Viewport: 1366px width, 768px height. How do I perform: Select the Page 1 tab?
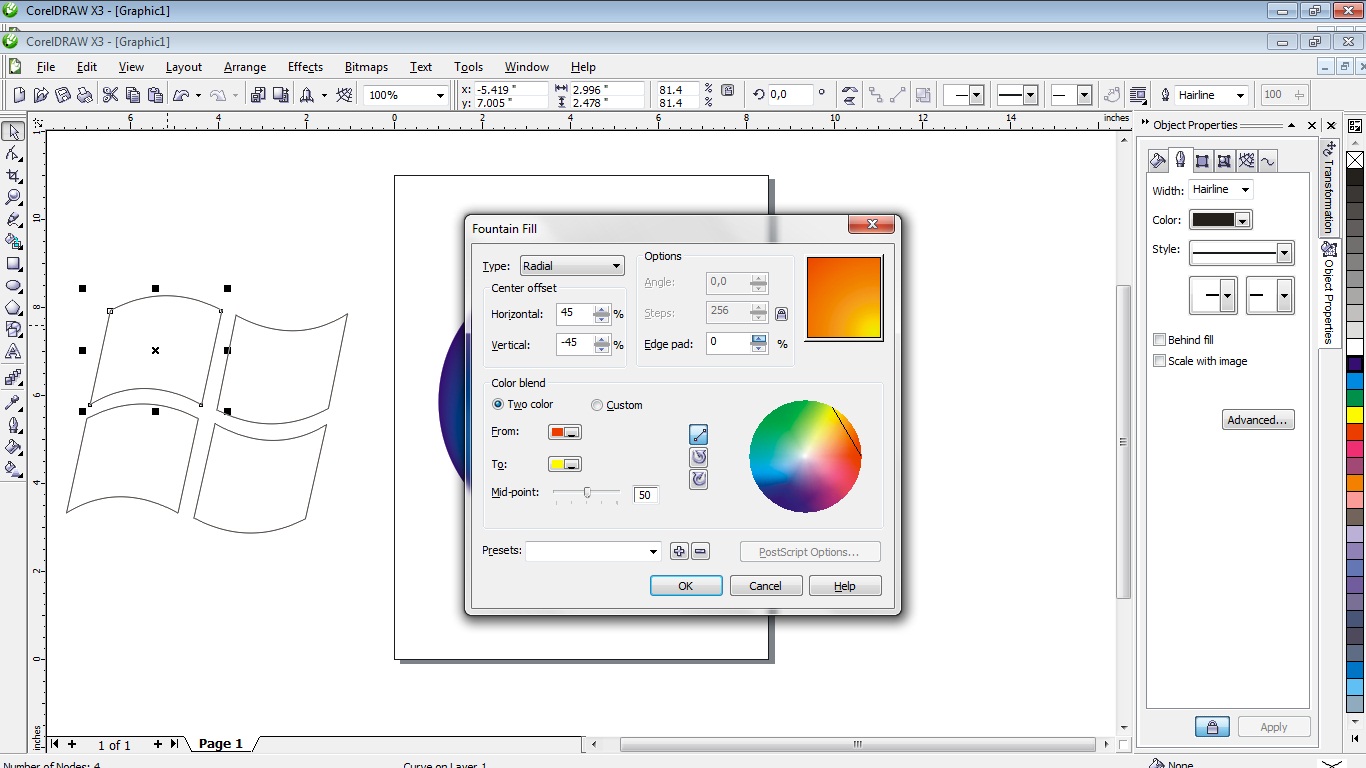(221, 744)
